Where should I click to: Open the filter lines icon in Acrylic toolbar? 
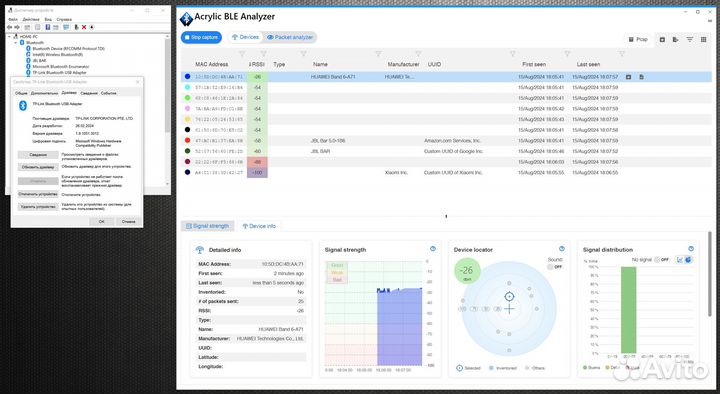pyautogui.click(x=689, y=39)
